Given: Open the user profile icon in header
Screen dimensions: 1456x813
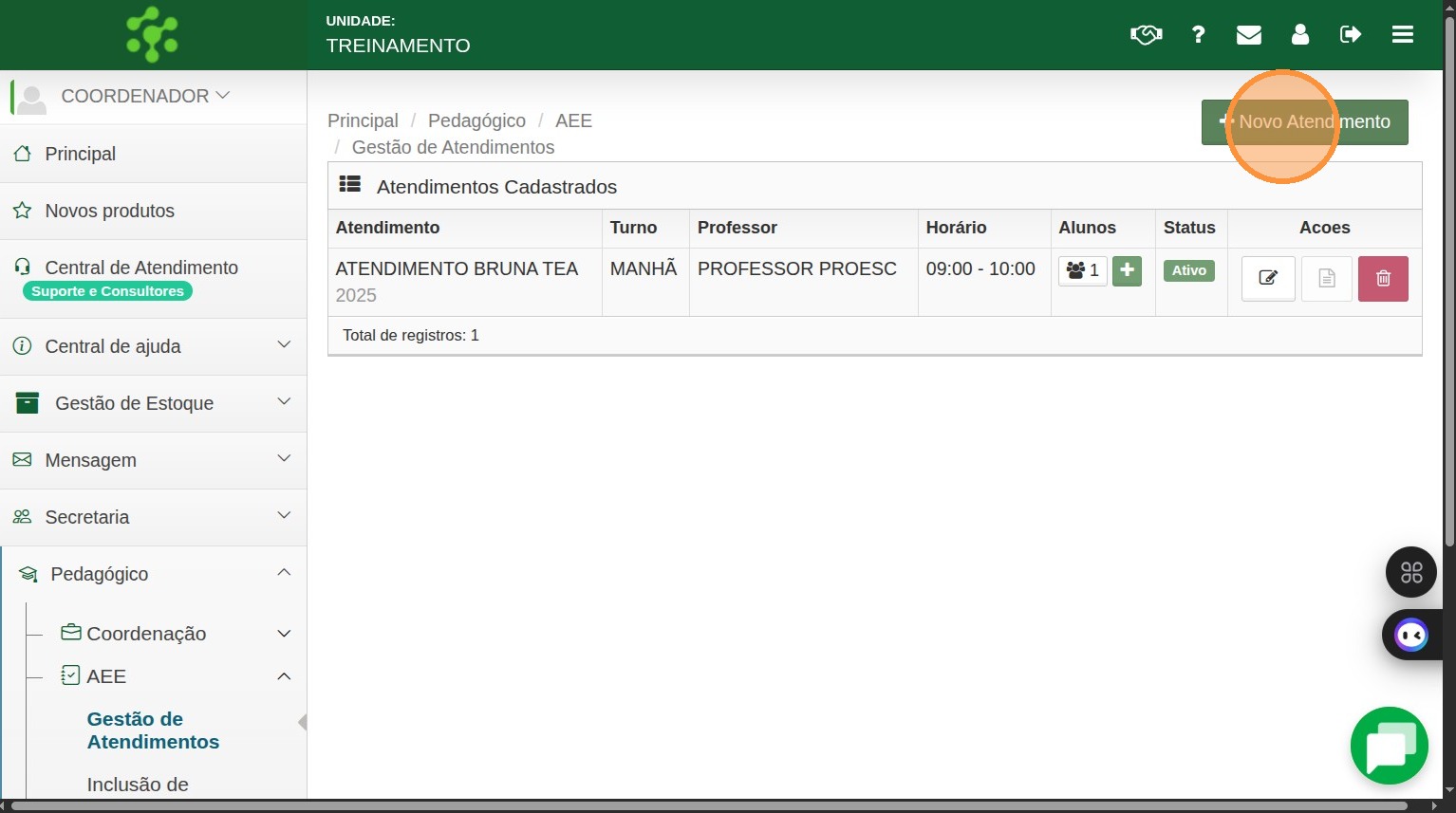Looking at the screenshot, I should [1300, 35].
